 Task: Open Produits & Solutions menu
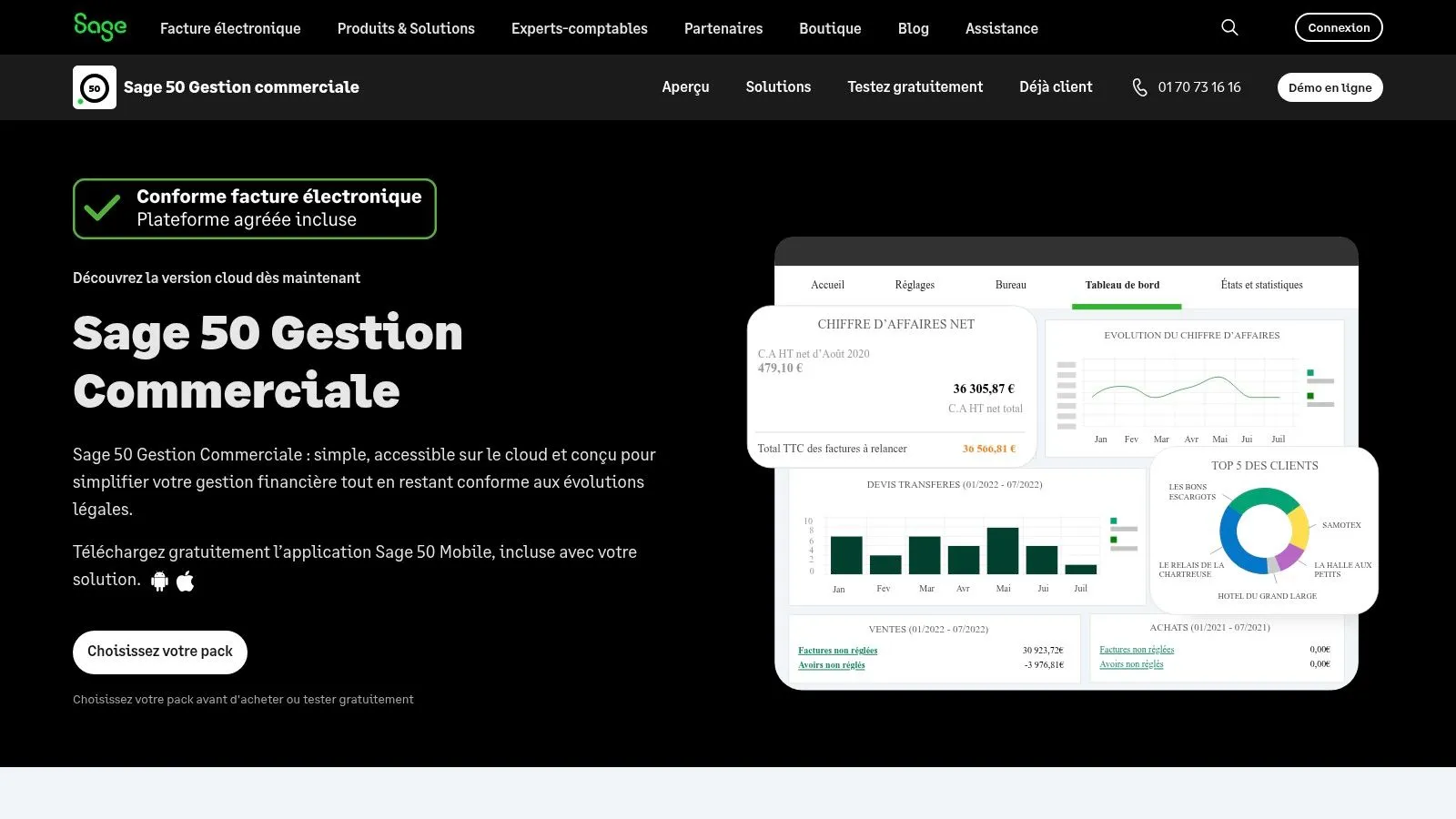tap(406, 28)
